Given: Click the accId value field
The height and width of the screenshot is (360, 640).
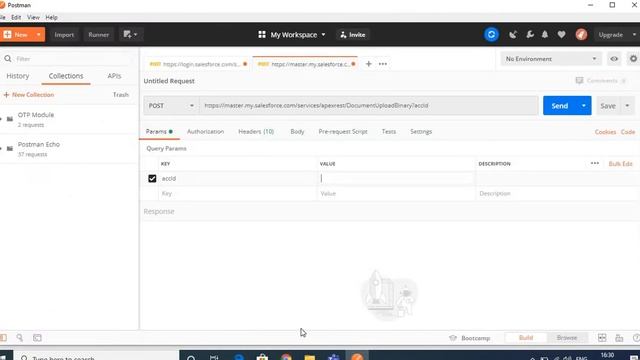Looking at the screenshot, I should tap(396, 178).
